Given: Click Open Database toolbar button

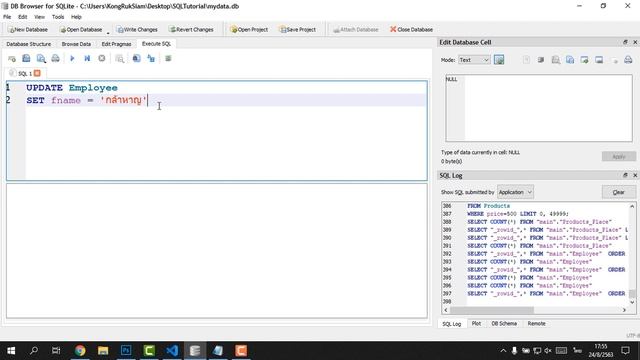Looking at the screenshot, I should coord(81,30).
